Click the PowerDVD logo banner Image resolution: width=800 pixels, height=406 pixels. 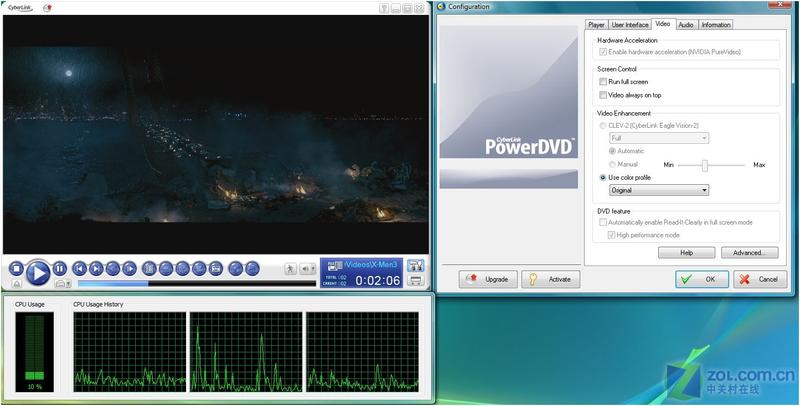(x=509, y=92)
